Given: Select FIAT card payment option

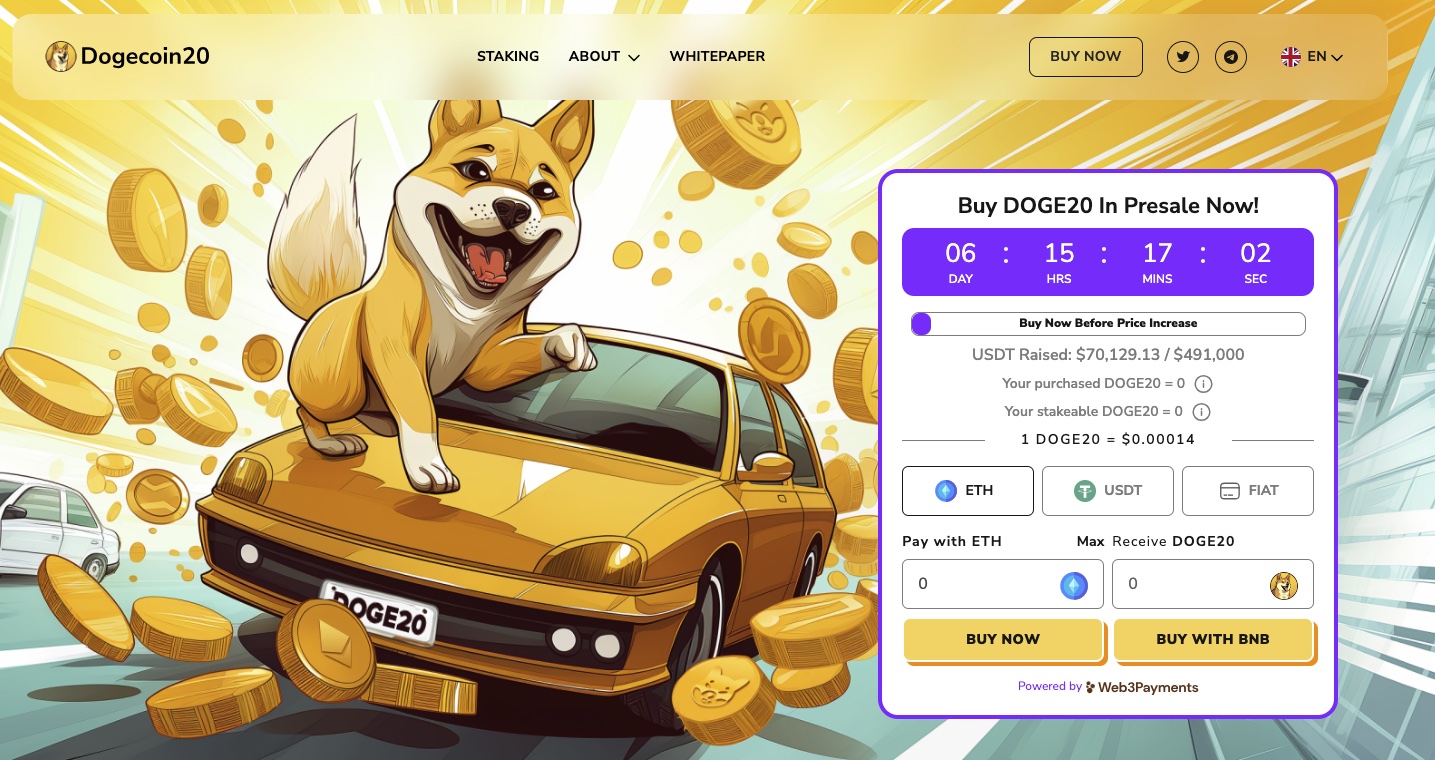Looking at the screenshot, I should (x=1248, y=491).
